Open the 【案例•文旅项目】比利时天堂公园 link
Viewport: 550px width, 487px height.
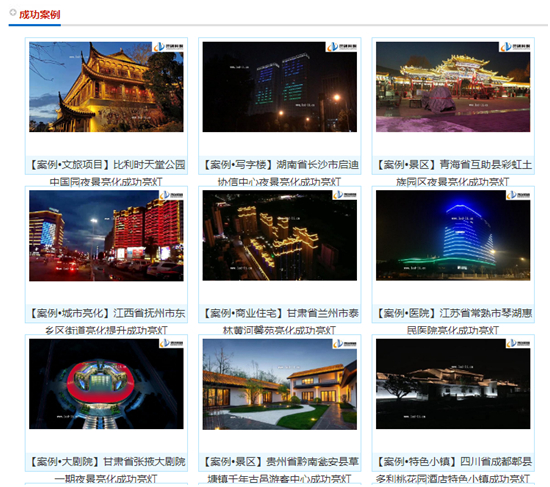coord(106,165)
